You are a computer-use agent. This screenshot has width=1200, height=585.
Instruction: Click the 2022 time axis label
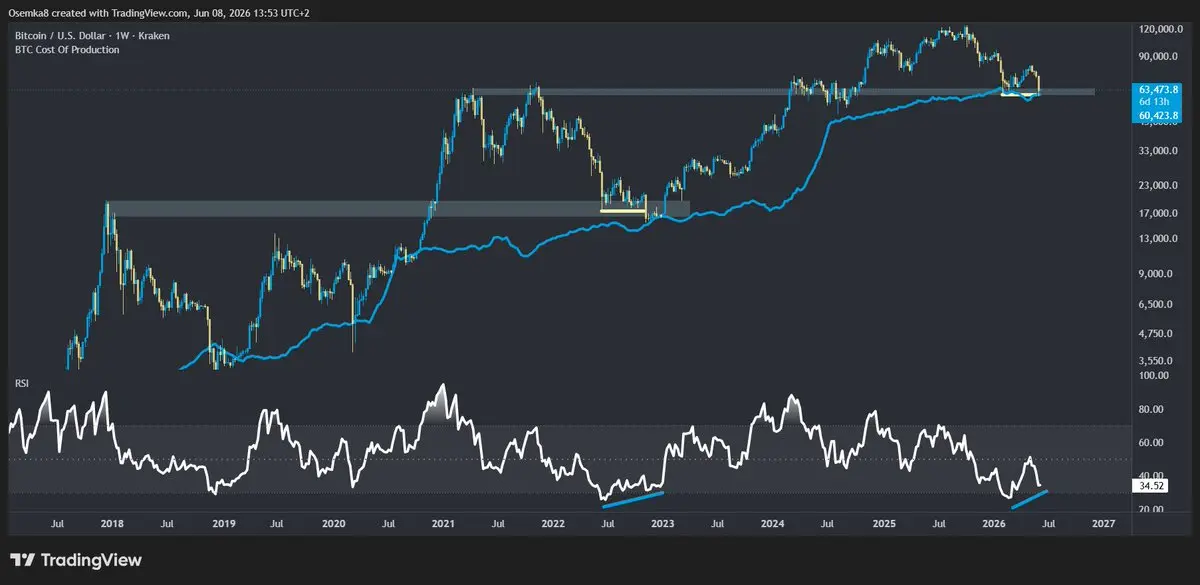tap(553, 524)
